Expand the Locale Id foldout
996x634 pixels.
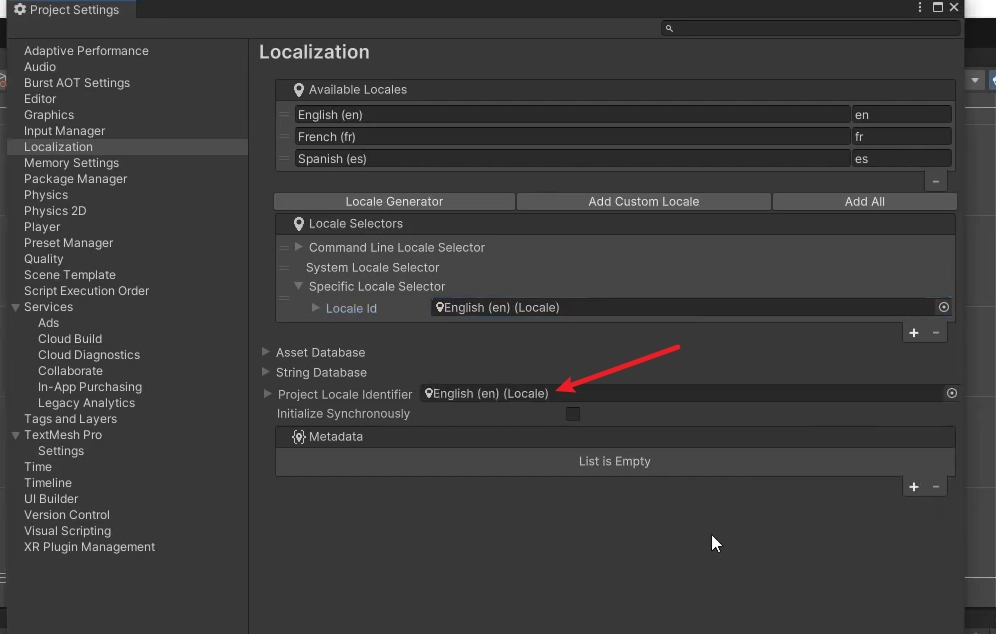click(x=315, y=307)
